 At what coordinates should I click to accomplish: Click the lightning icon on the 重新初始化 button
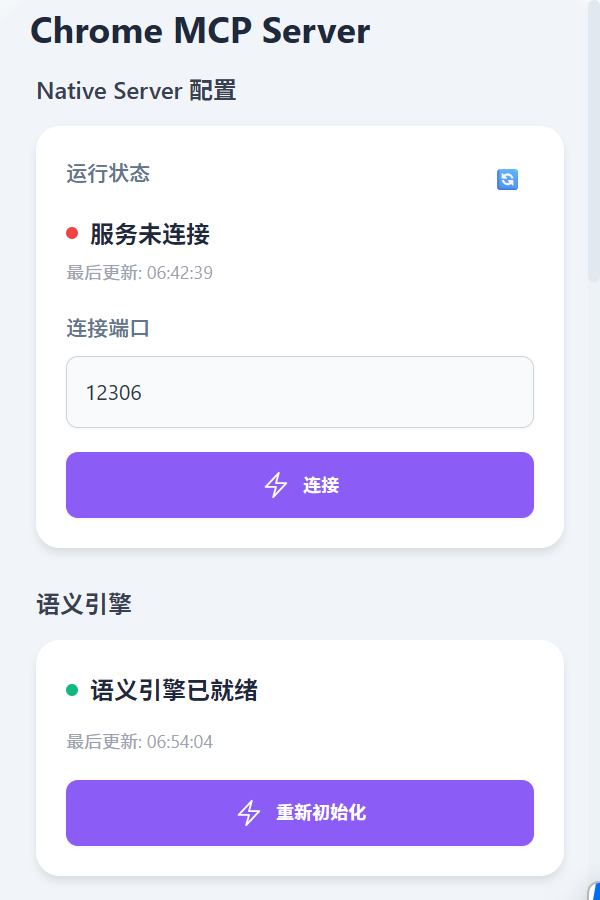point(249,813)
